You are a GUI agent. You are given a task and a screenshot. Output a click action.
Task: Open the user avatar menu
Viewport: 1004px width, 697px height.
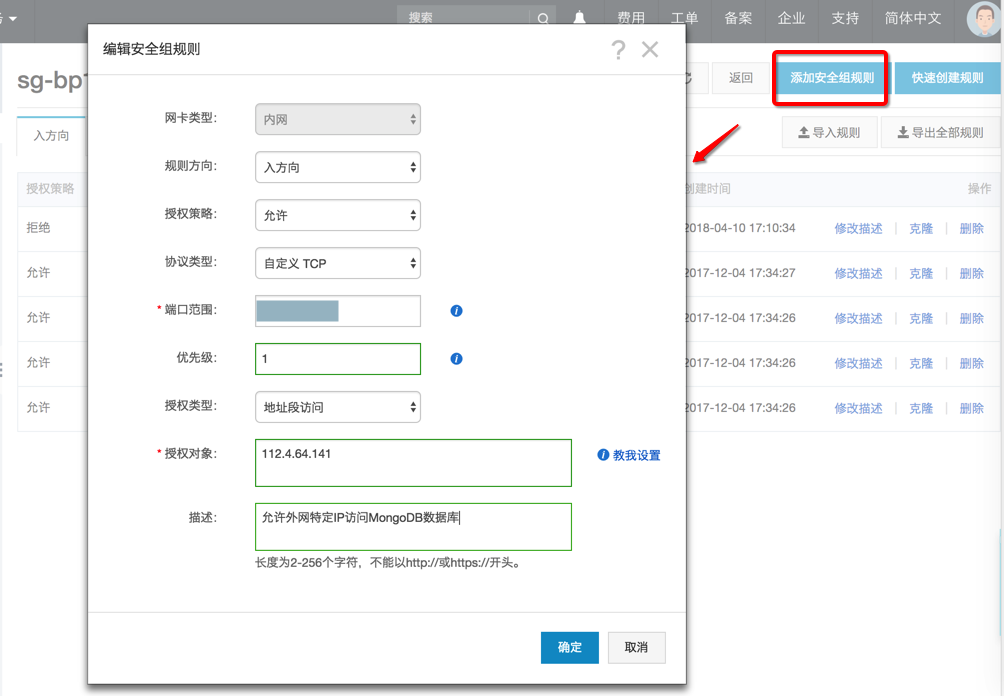(983, 19)
